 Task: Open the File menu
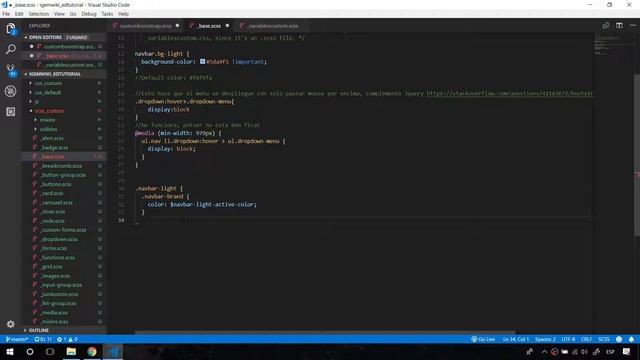(6, 14)
